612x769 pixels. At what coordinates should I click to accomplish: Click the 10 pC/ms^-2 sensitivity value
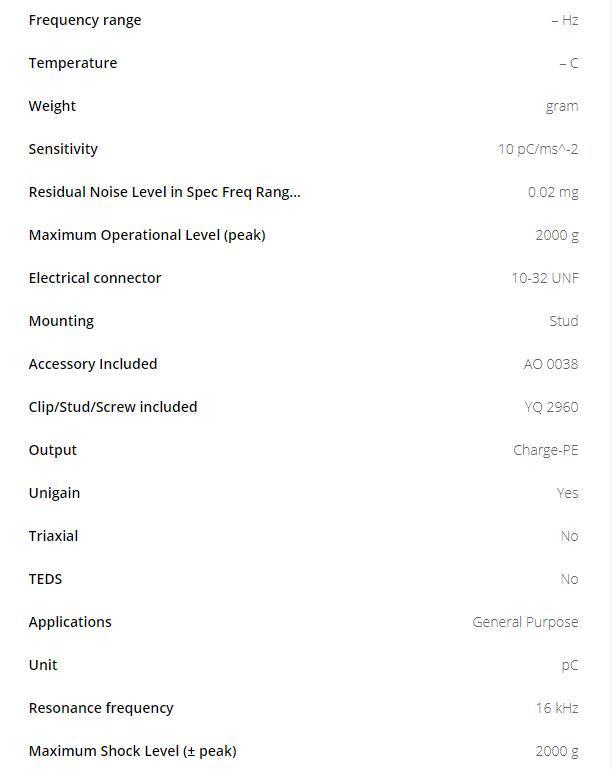pyautogui.click(x=538, y=149)
